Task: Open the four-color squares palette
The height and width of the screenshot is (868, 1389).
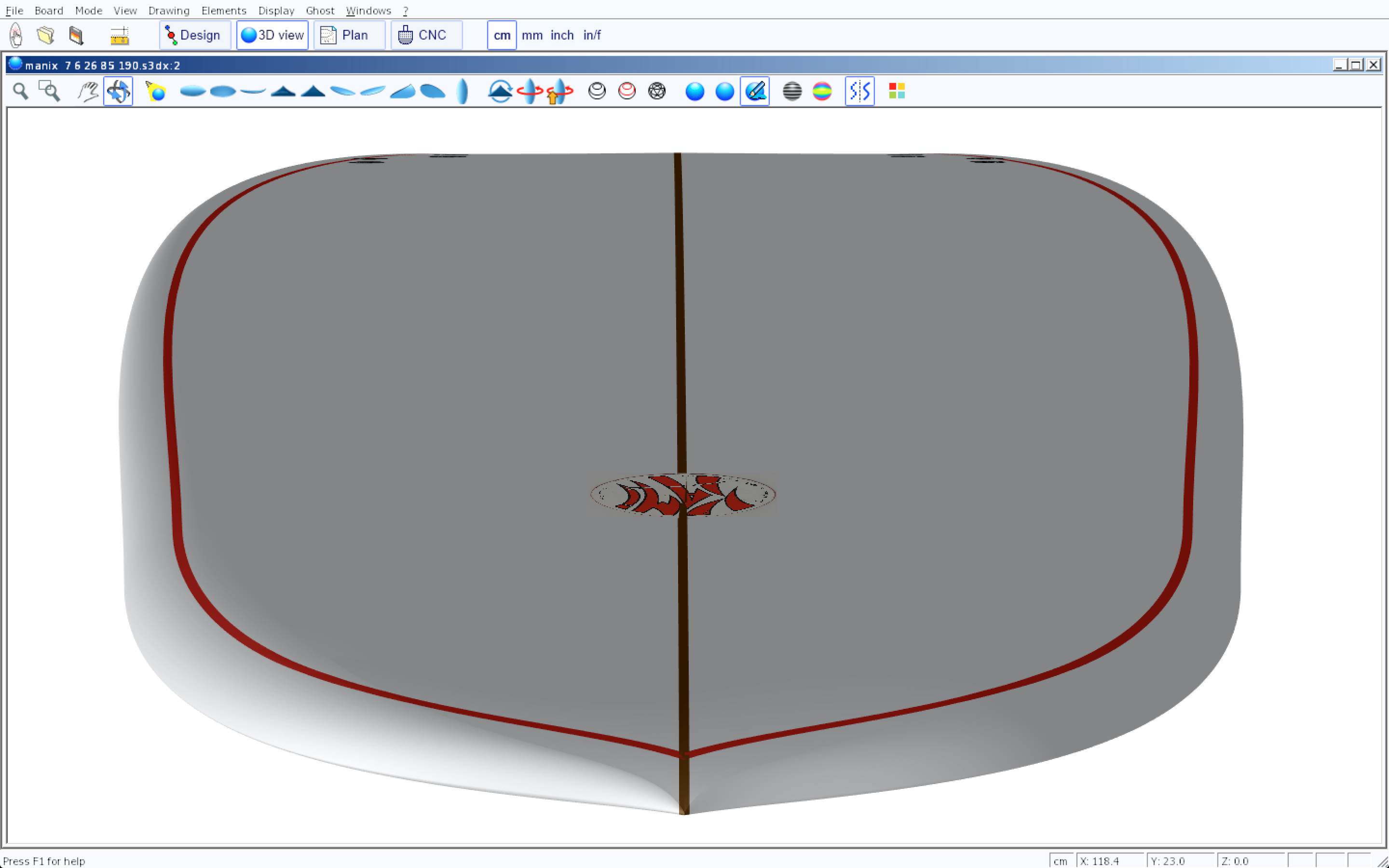Action: 897,91
